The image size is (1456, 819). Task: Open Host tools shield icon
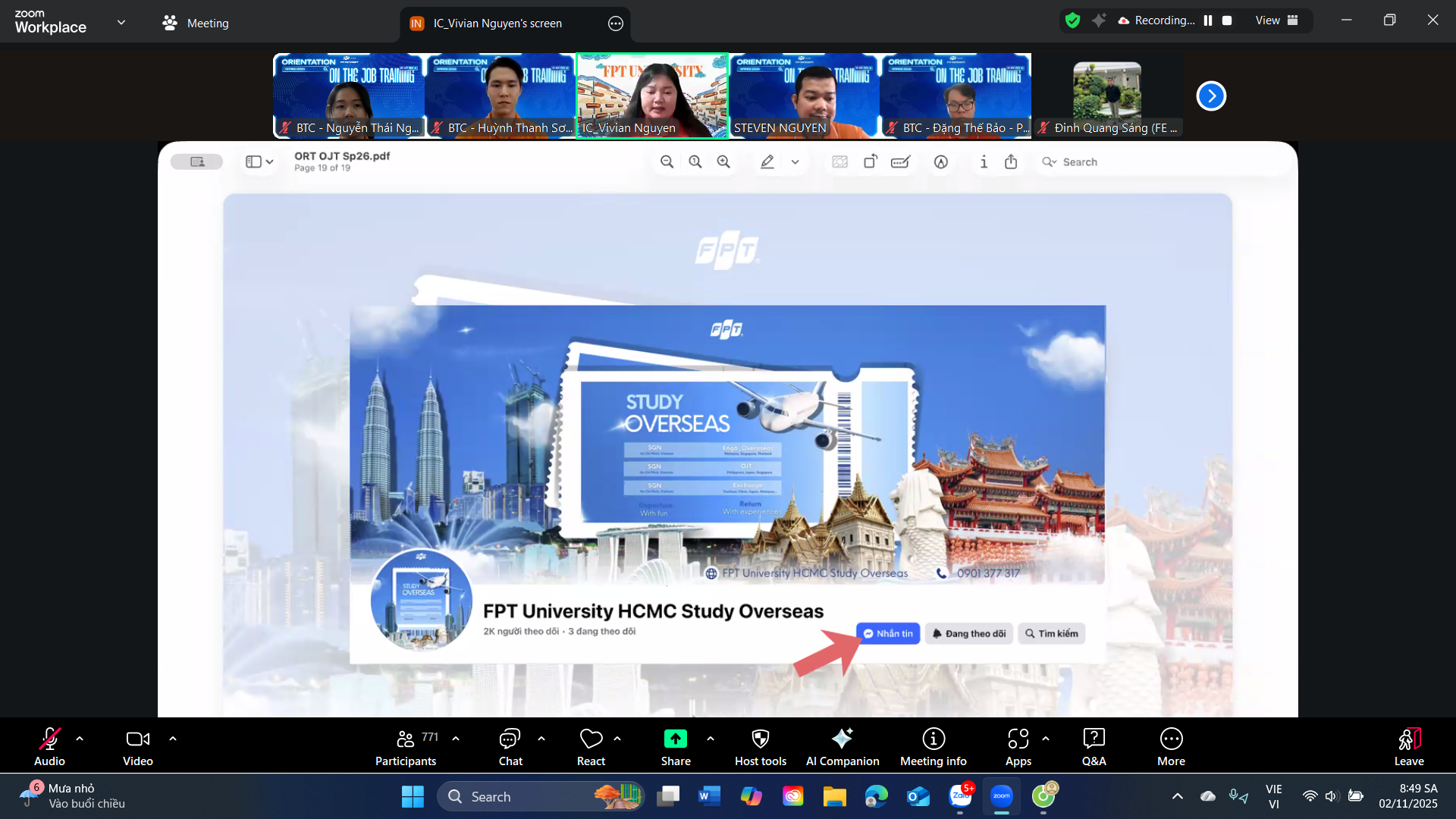tap(760, 747)
